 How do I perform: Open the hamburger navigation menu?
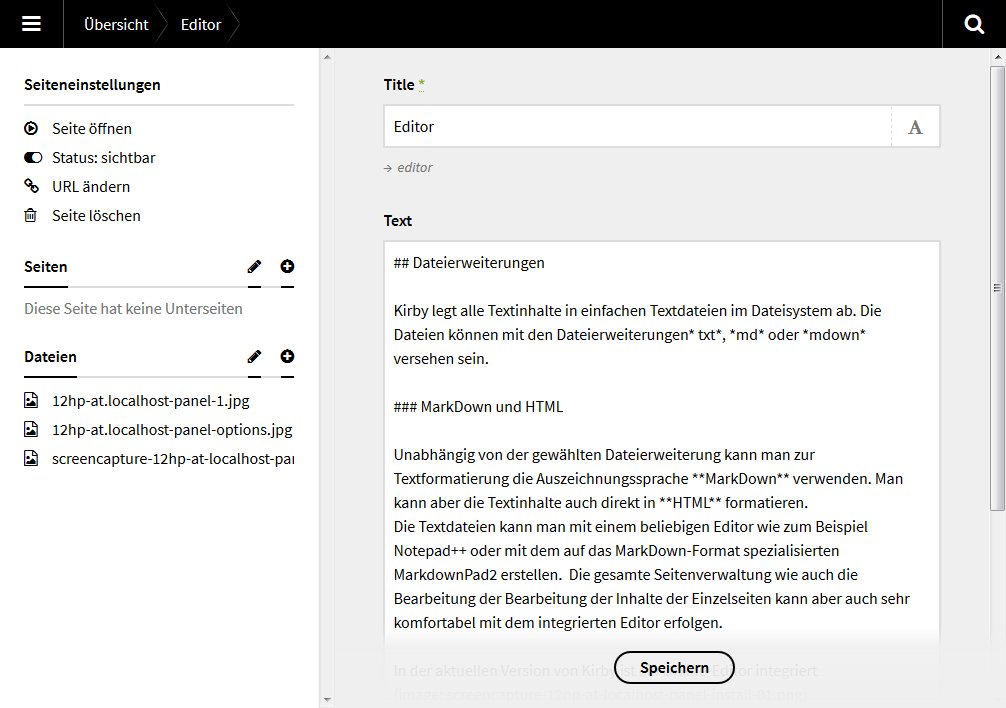tap(30, 24)
